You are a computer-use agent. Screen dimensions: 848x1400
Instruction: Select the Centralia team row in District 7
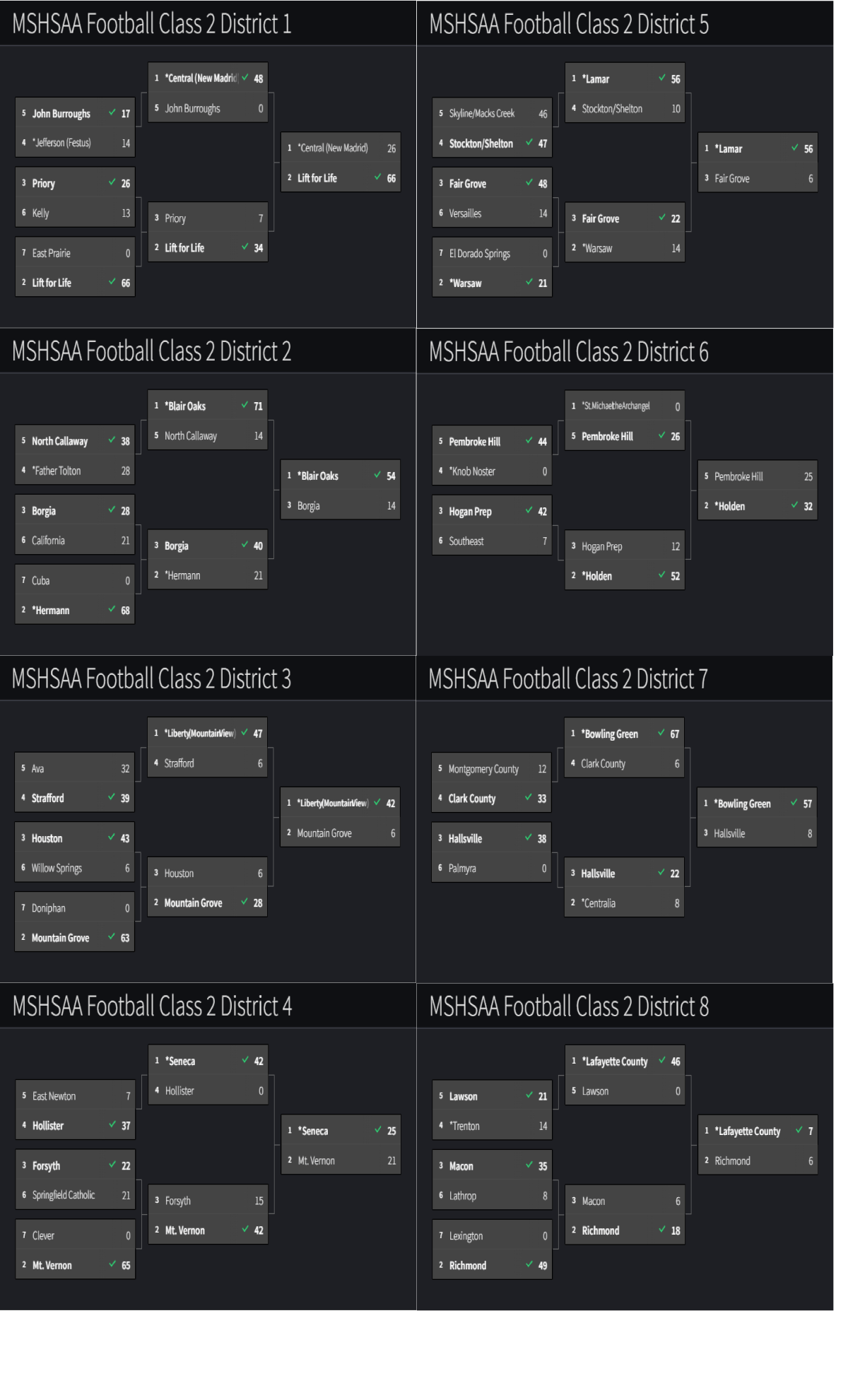click(625, 903)
